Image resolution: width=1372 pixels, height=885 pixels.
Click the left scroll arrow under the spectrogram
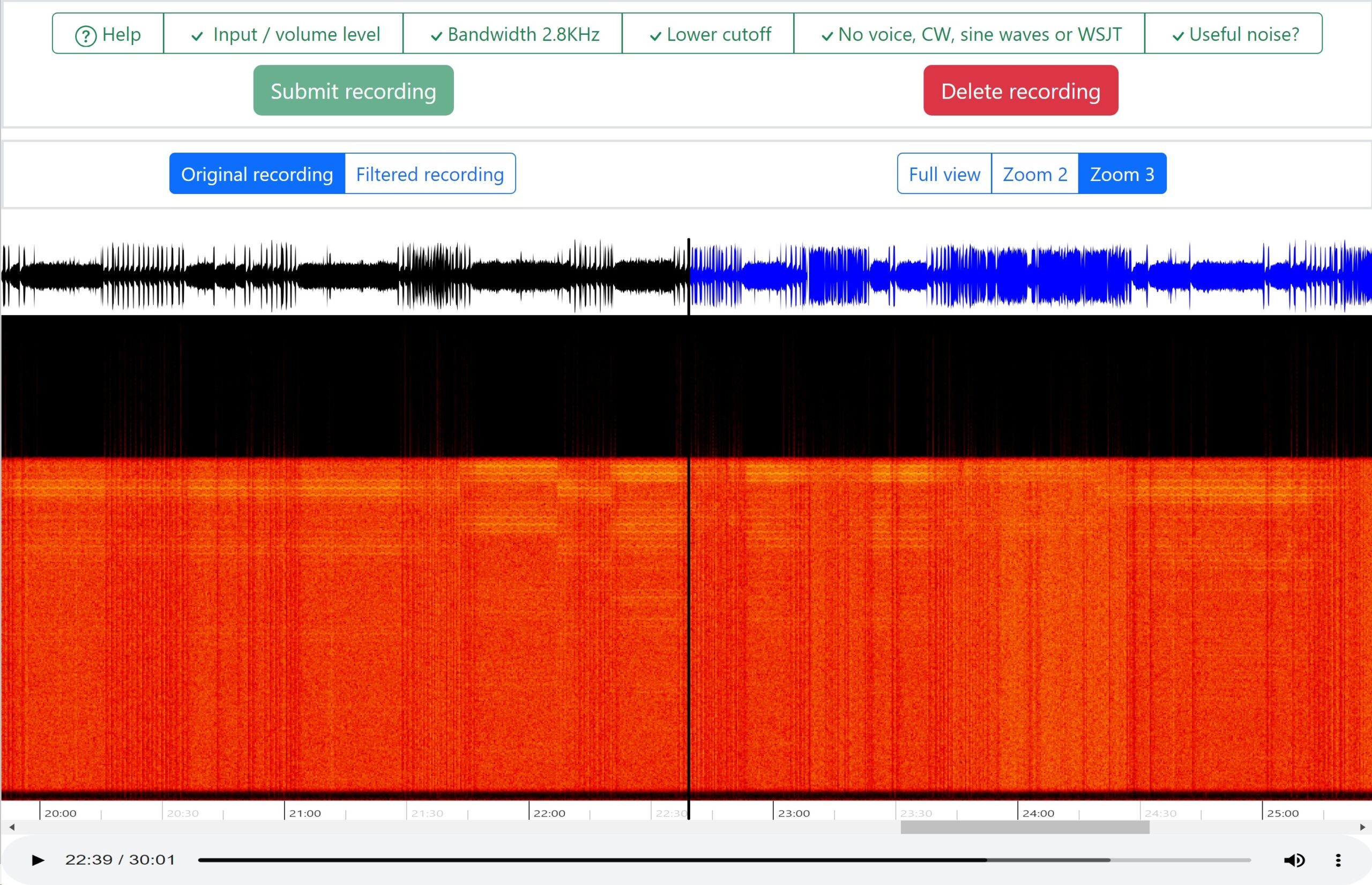click(x=11, y=827)
